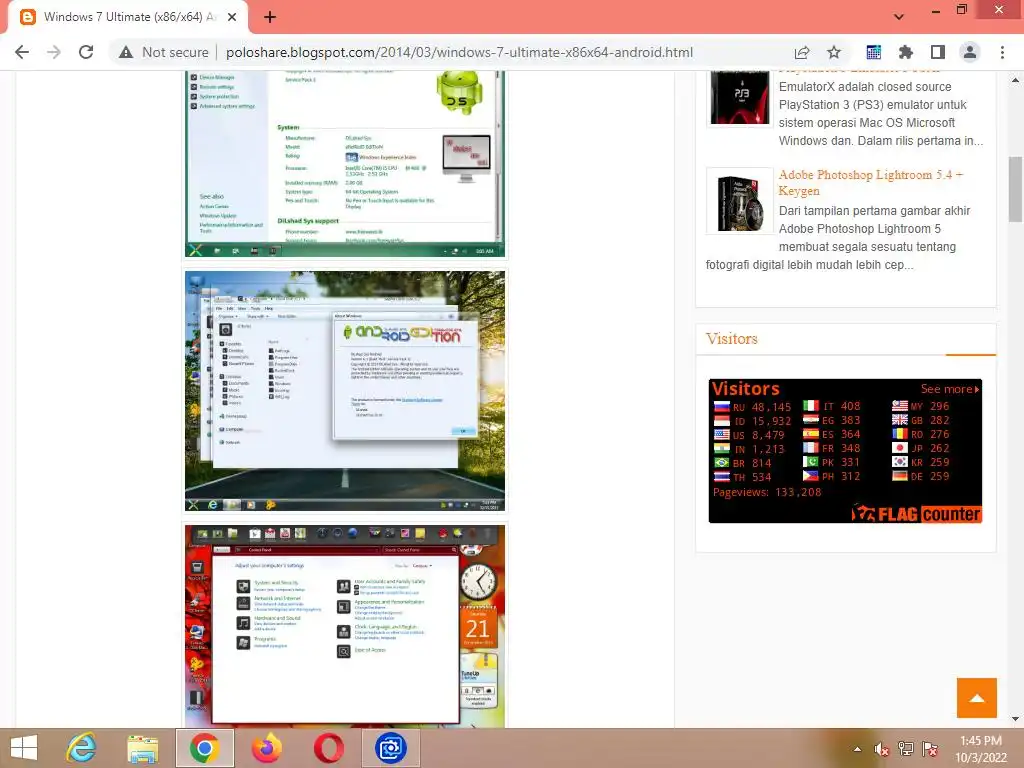Click the scrollbar up arrow
This screenshot has height=768, width=1024.
tap(1016, 80)
